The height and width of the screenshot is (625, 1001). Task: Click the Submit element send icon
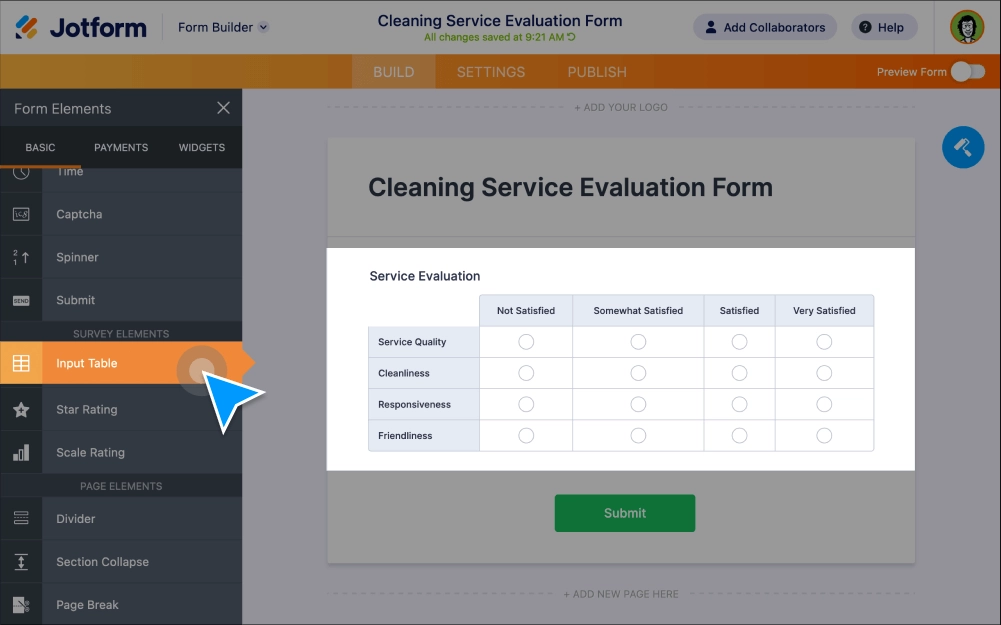coord(21,299)
